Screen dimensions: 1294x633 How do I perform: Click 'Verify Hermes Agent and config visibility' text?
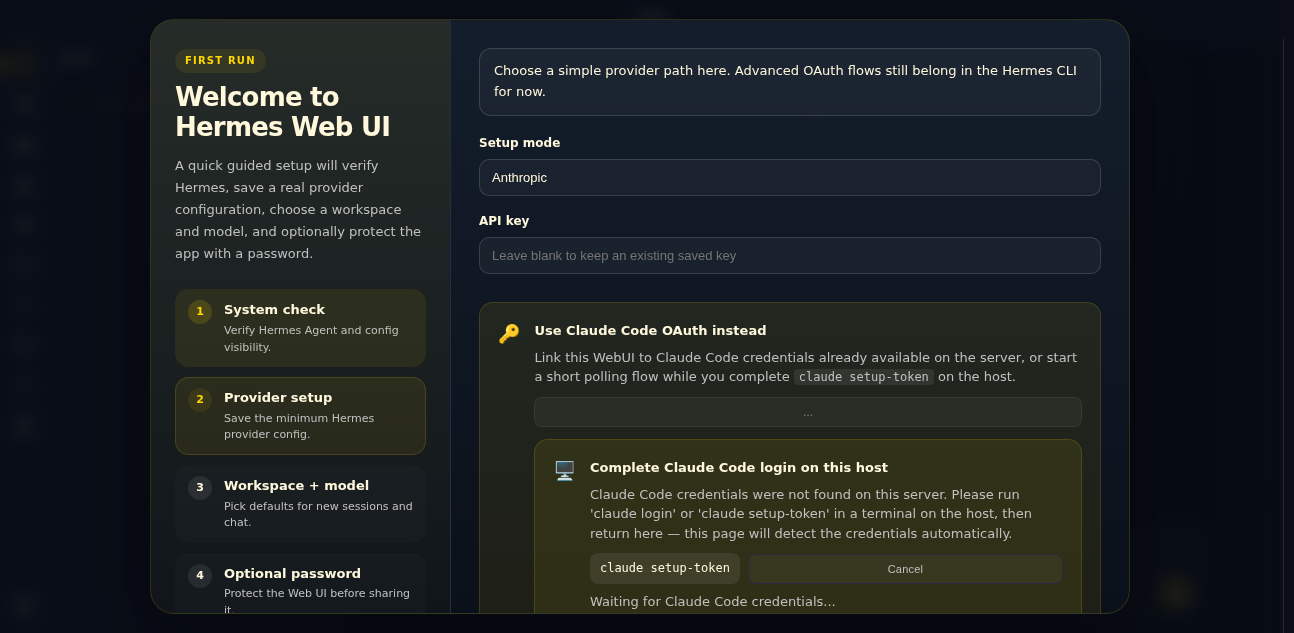coord(311,338)
